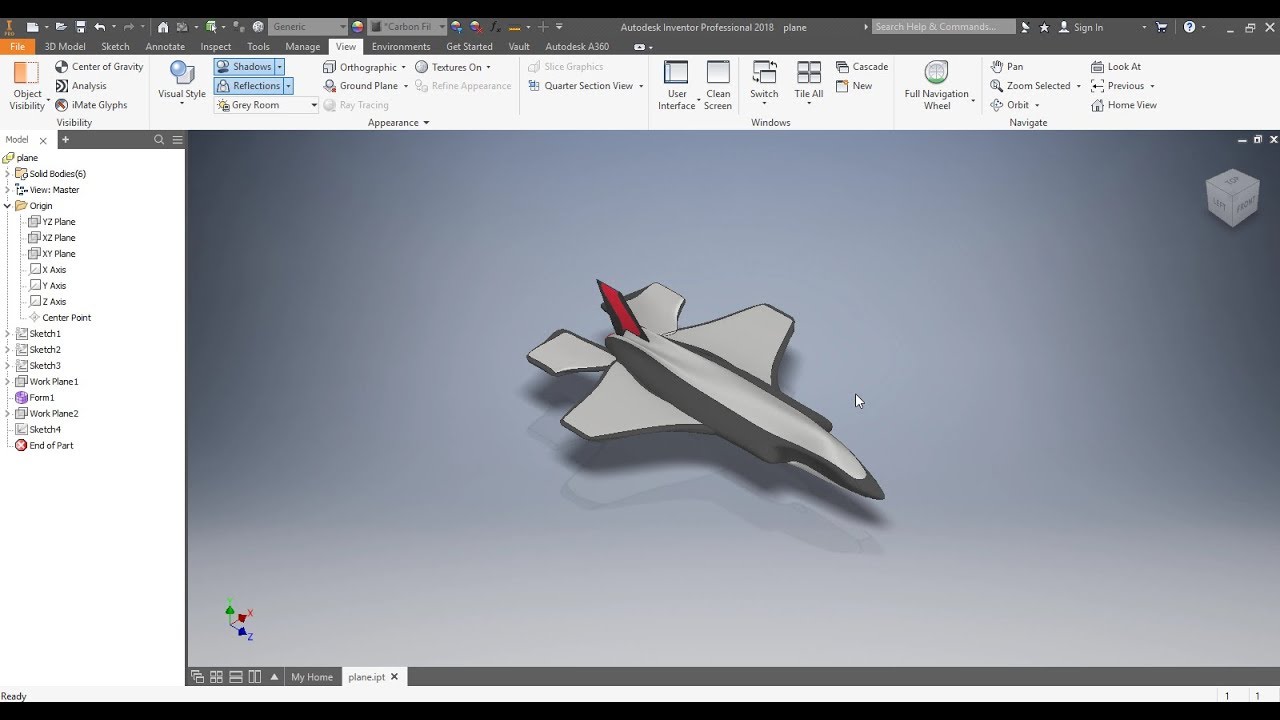
Task: Collapse the Origin folder
Action: (7, 206)
